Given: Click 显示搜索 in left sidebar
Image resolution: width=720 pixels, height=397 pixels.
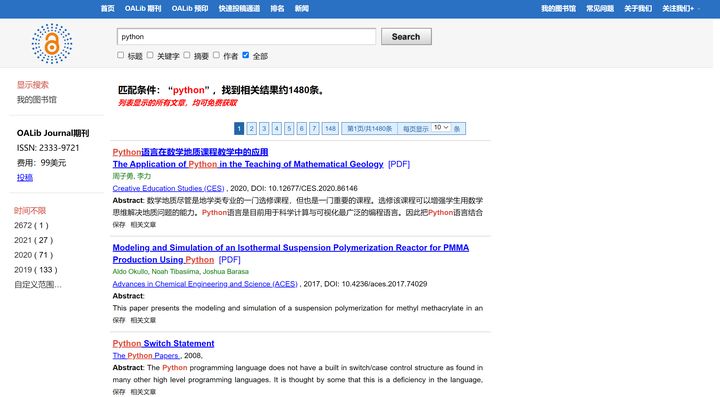Looking at the screenshot, I should [33, 84].
